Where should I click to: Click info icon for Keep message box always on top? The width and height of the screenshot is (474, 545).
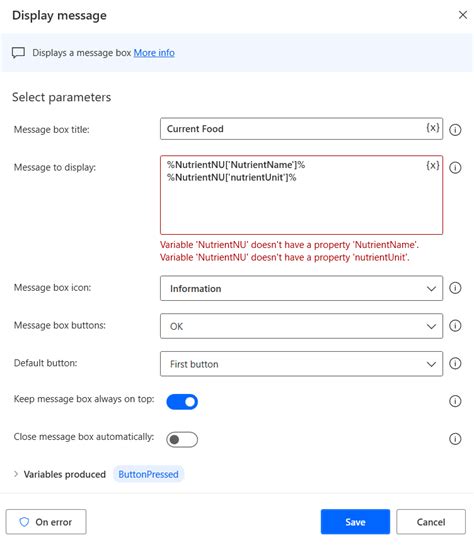click(x=455, y=401)
